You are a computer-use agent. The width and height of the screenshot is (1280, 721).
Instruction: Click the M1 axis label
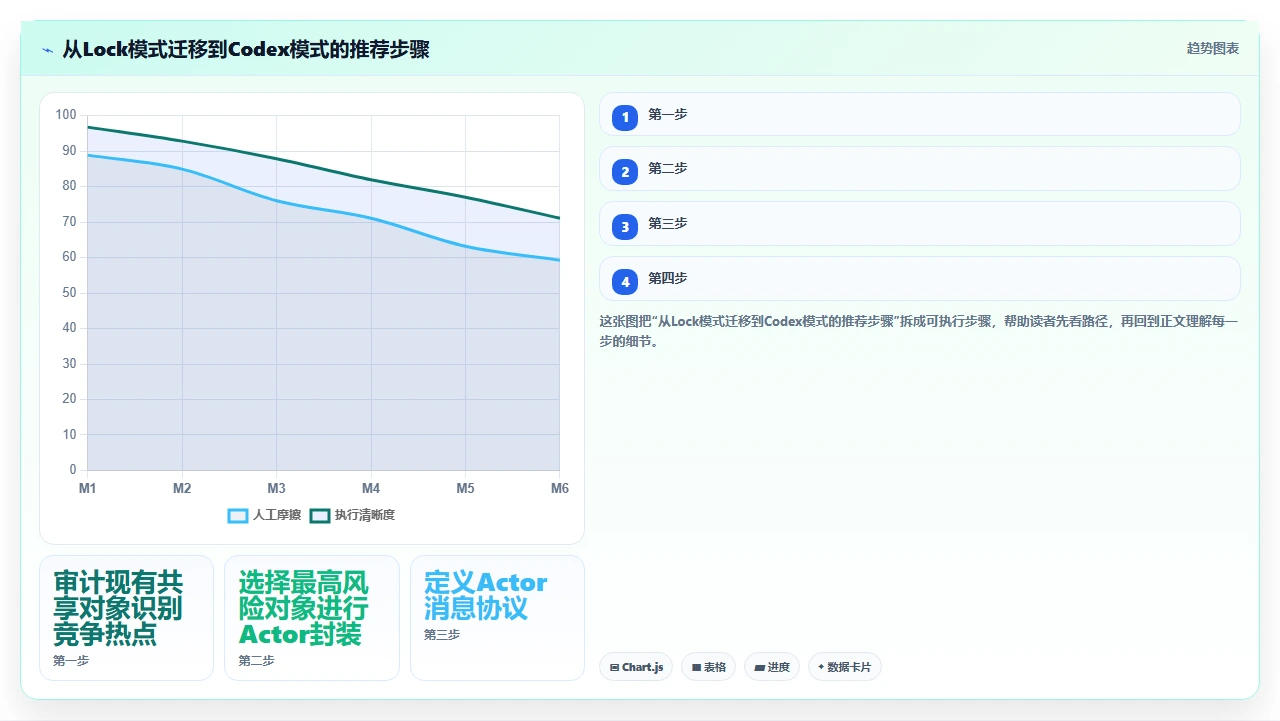coord(88,488)
